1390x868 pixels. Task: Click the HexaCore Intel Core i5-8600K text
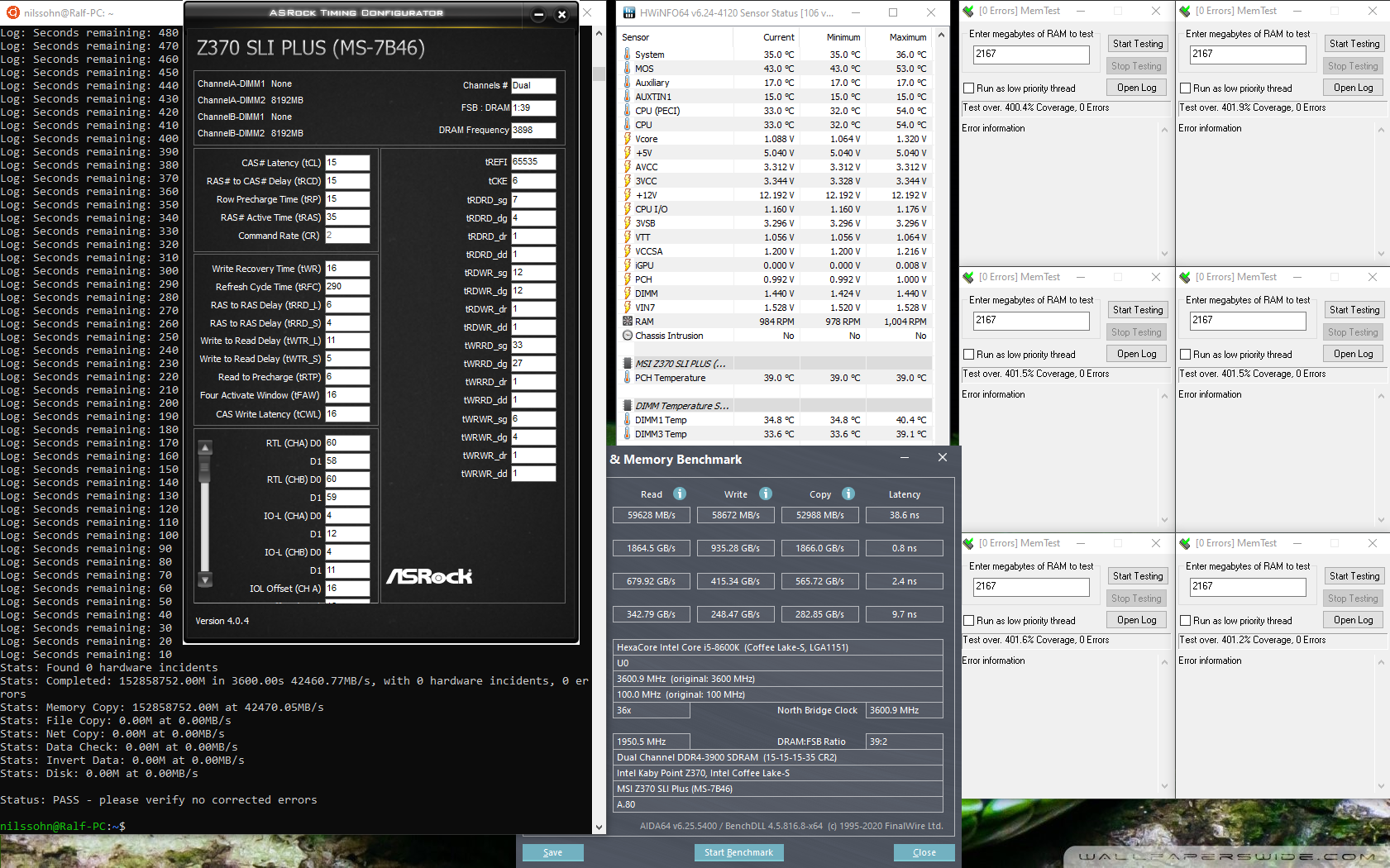click(733, 647)
